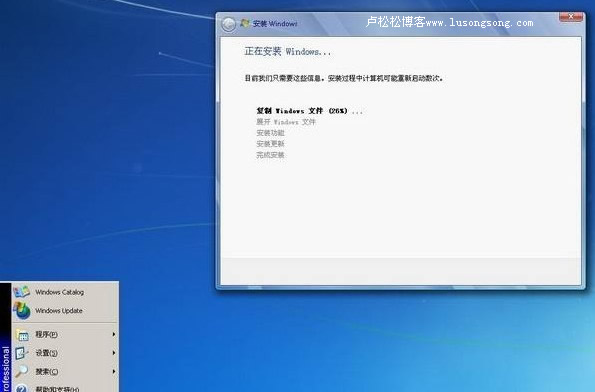Open Windows Catalog from the Start menu

65,292
